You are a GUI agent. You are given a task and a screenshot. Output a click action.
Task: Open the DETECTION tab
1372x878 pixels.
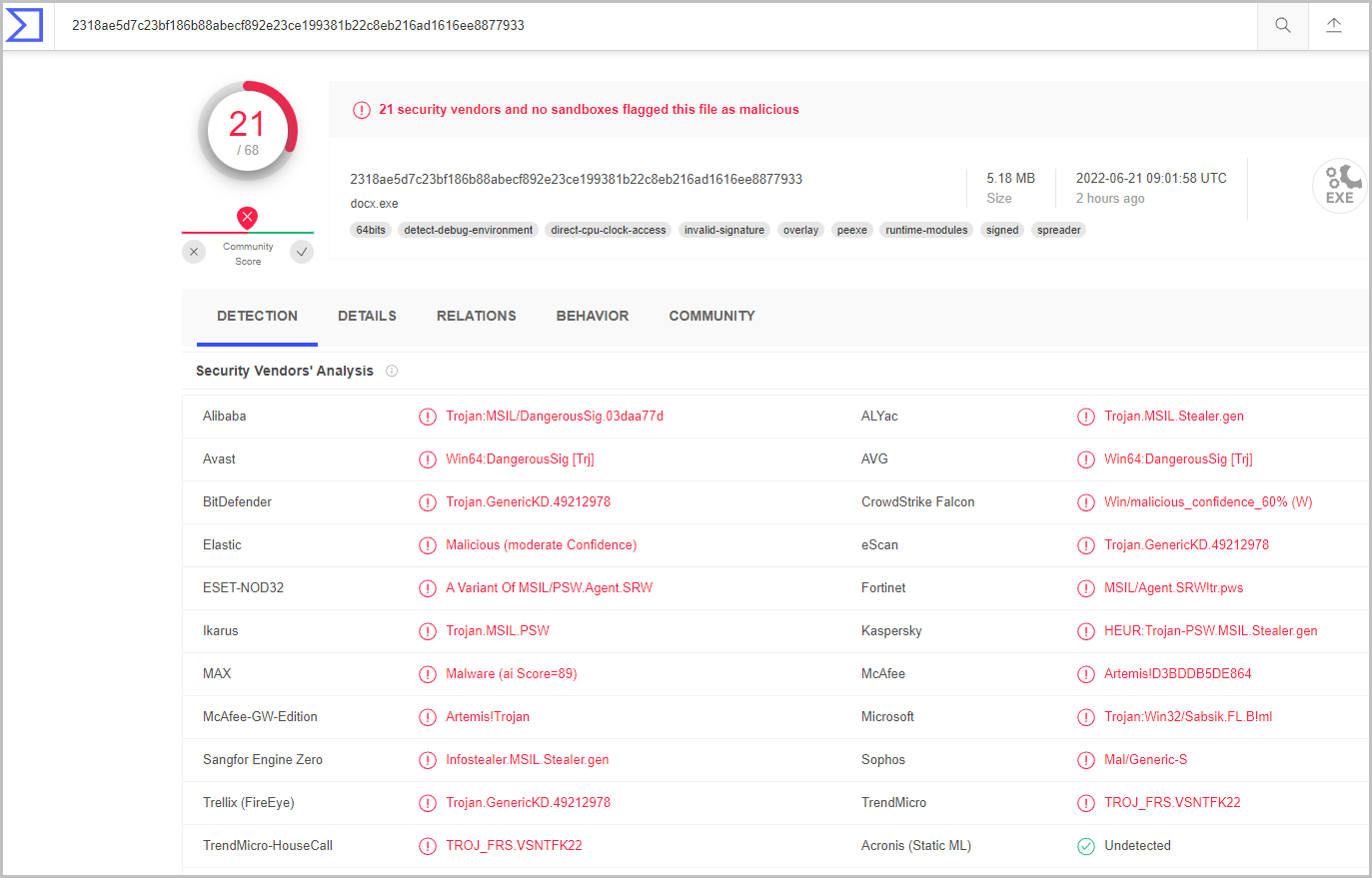[x=257, y=316]
